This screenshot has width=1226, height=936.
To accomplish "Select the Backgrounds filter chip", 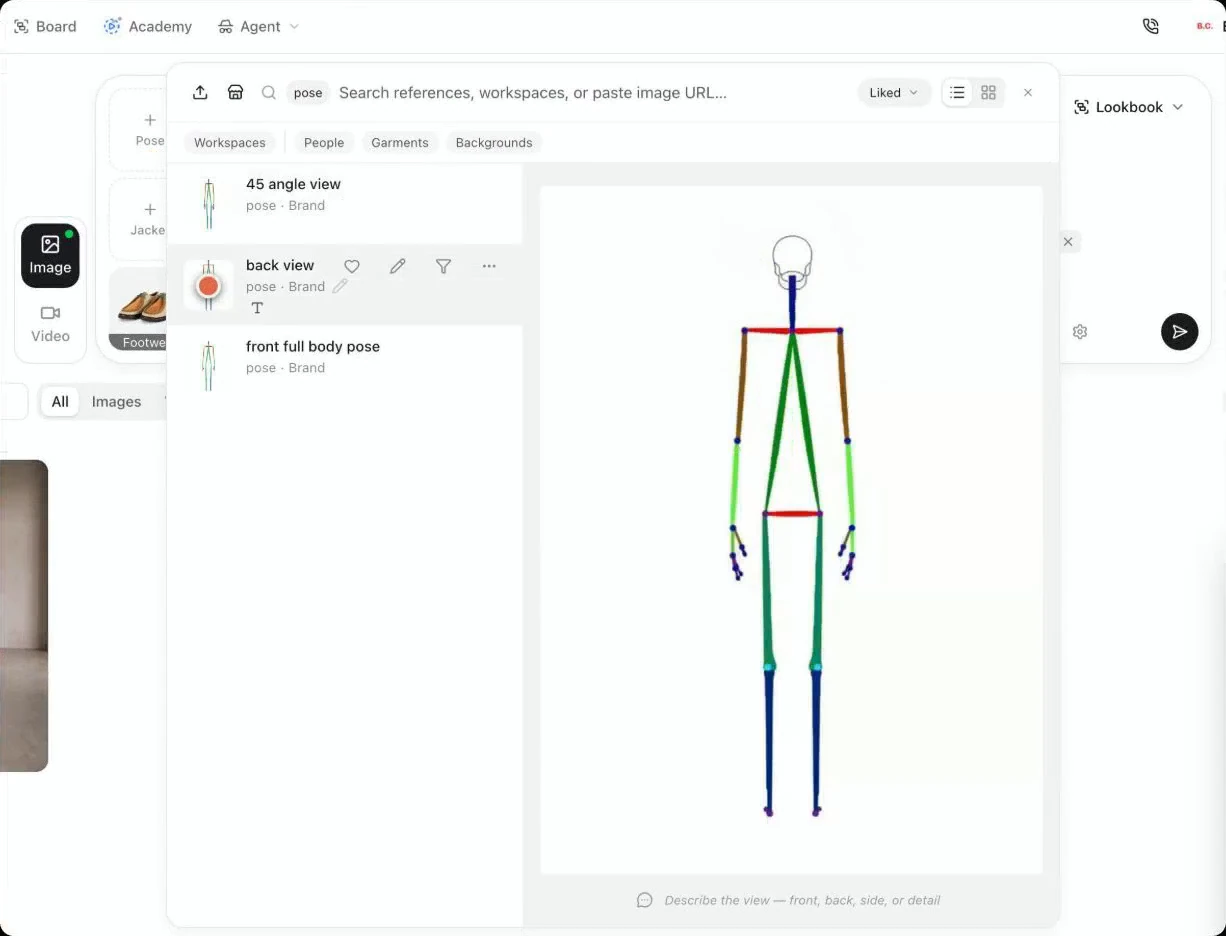I will point(494,143).
